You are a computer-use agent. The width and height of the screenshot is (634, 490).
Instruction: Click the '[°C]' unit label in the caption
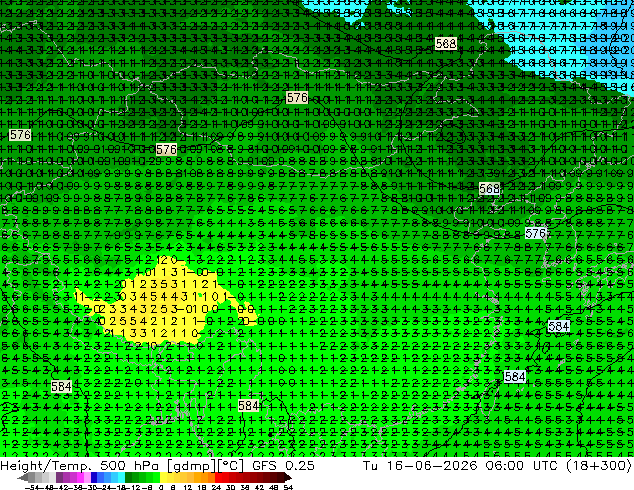point(231,466)
